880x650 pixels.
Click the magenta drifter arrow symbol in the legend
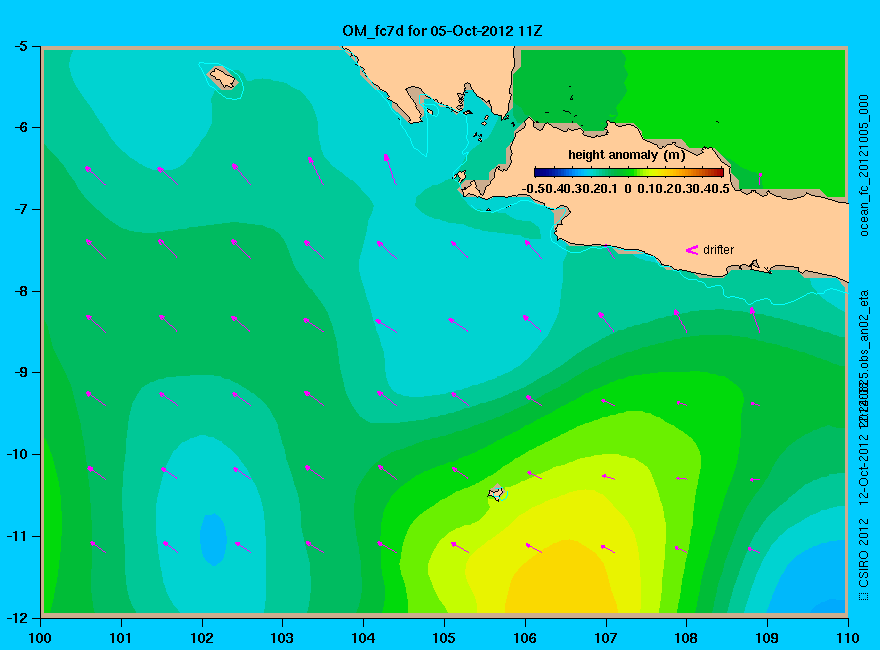click(692, 250)
